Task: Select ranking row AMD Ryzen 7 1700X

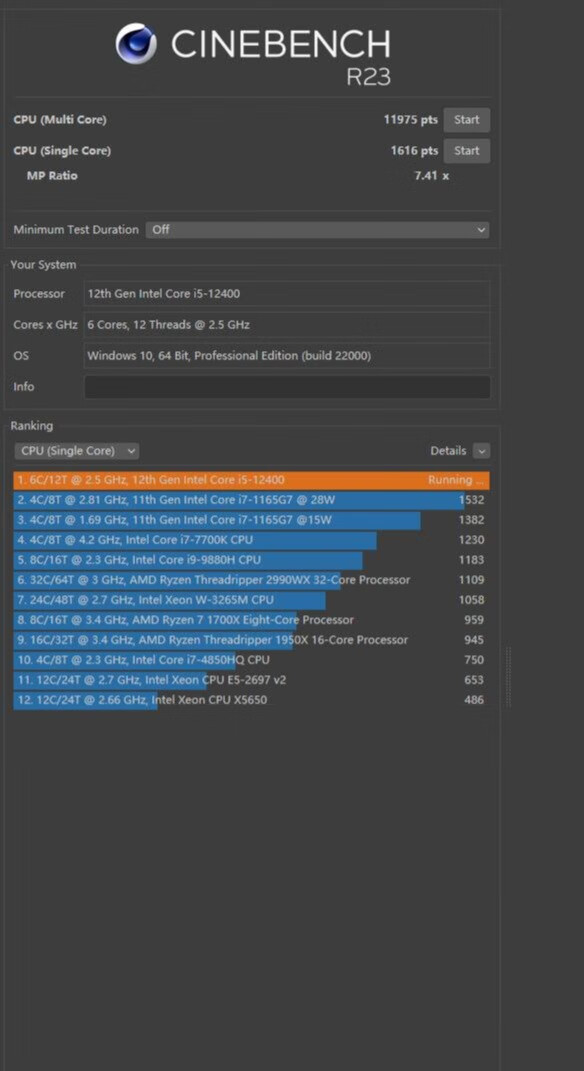Action: pyautogui.click(x=251, y=620)
